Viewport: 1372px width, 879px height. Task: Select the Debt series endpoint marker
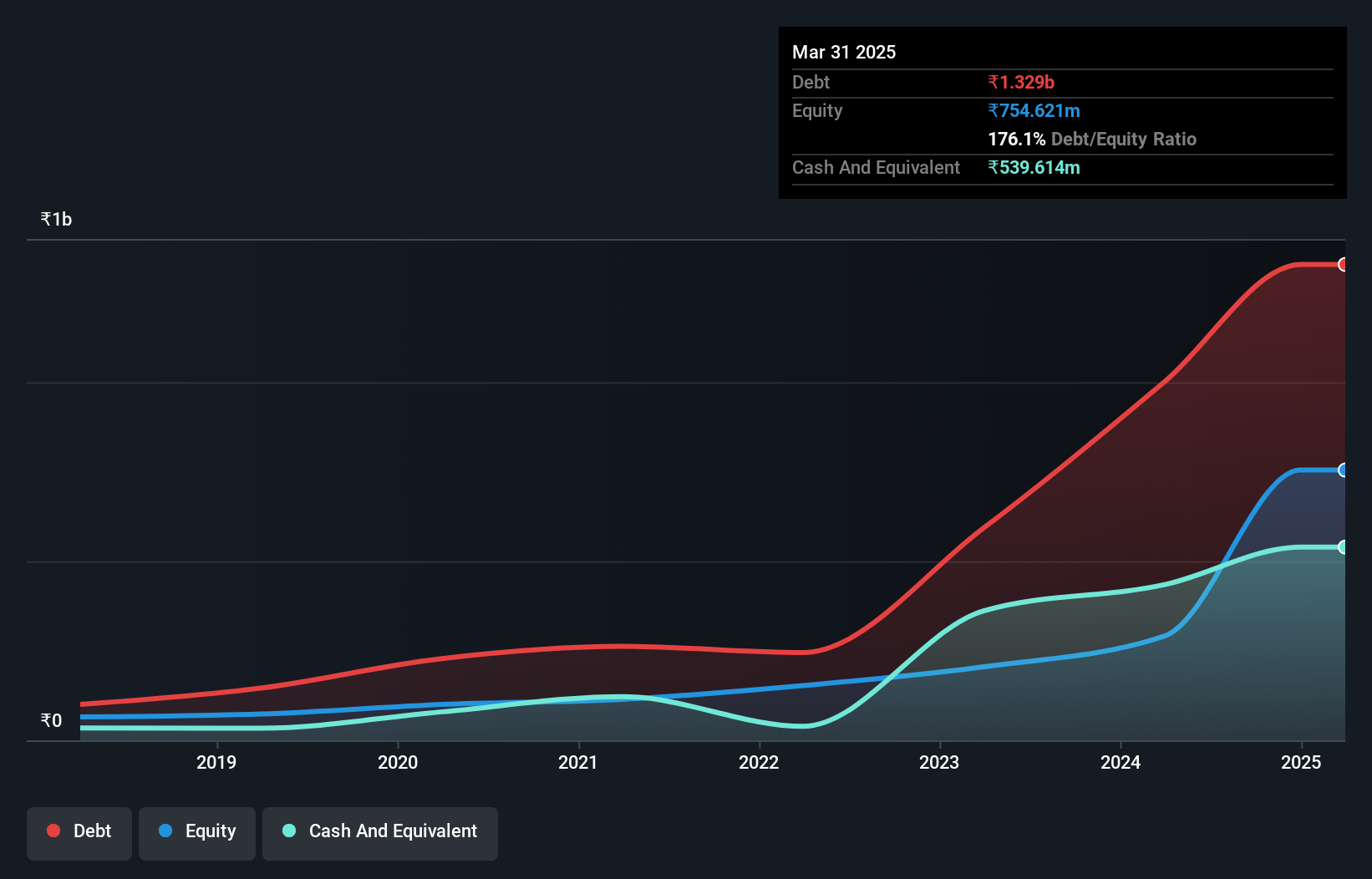pyautogui.click(x=1344, y=264)
